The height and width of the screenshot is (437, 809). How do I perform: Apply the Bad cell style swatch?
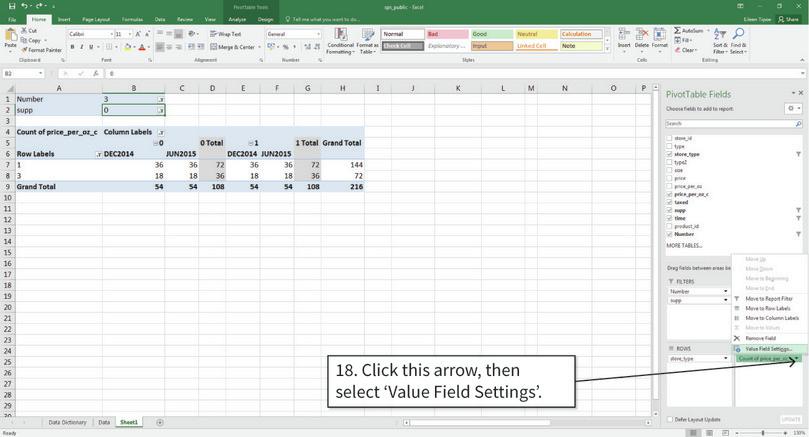(447, 34)
